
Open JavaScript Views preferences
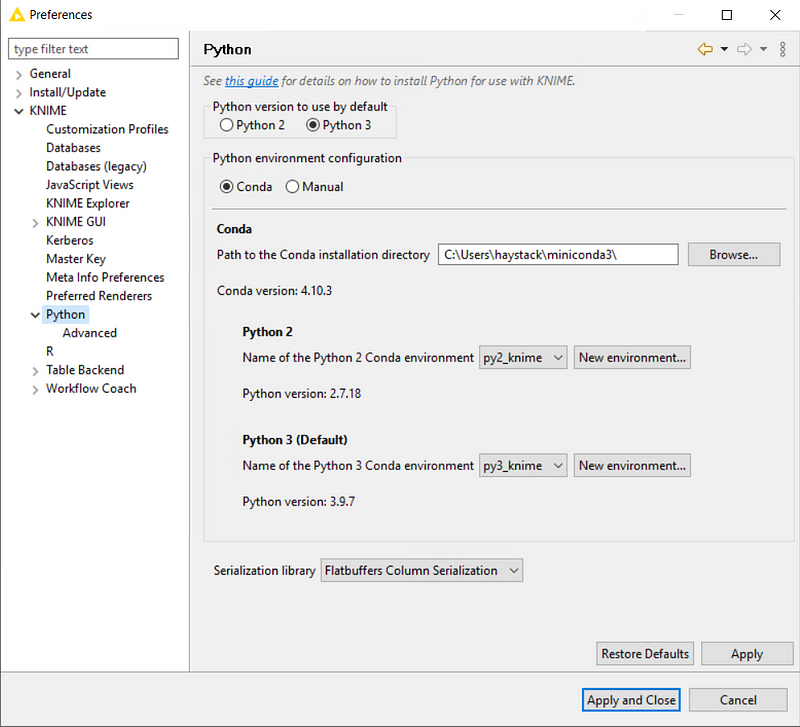pos(90,185)
